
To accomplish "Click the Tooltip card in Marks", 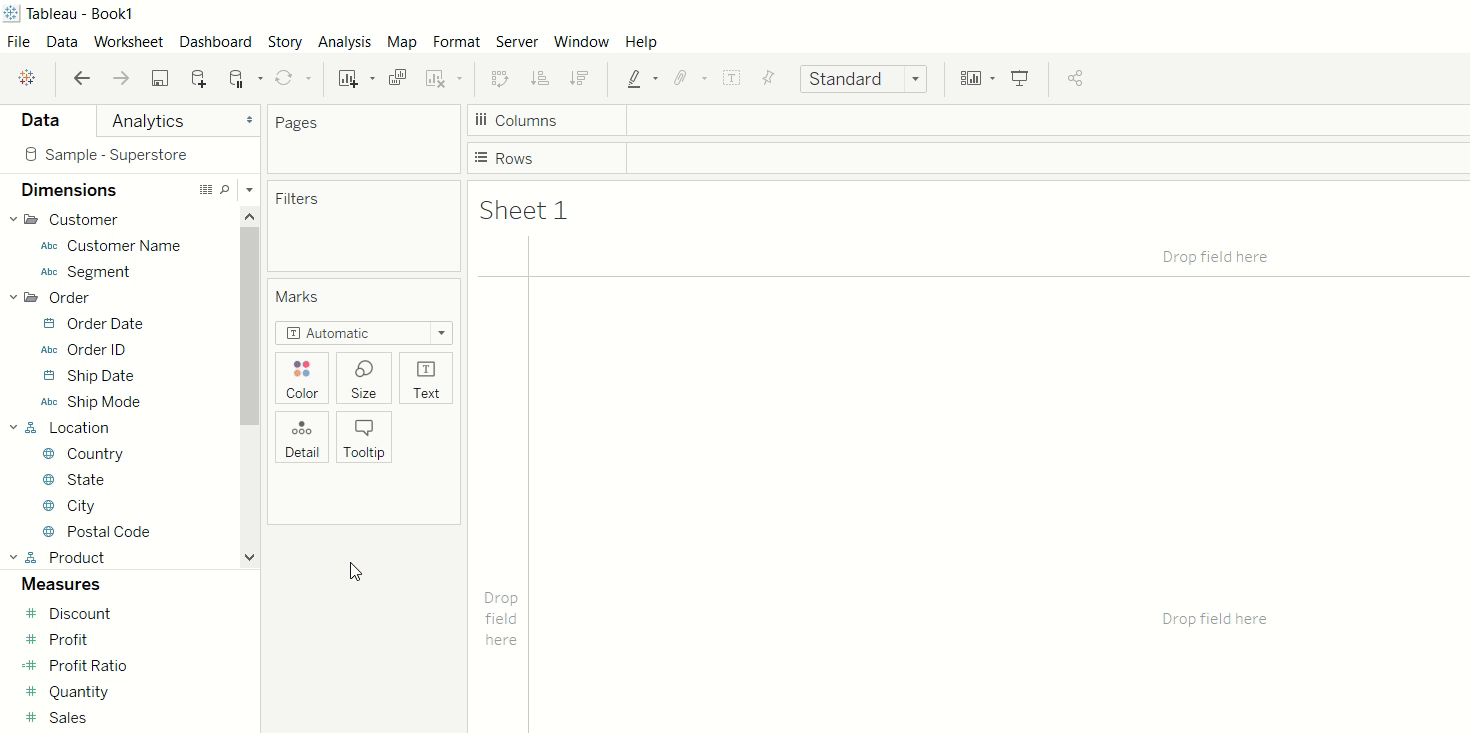I will (x=364, y=437).
